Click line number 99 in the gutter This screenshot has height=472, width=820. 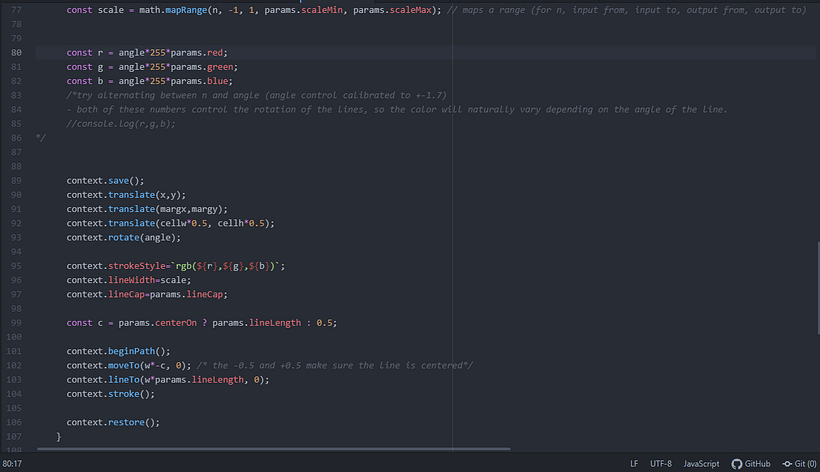click(x=16, y=323)
